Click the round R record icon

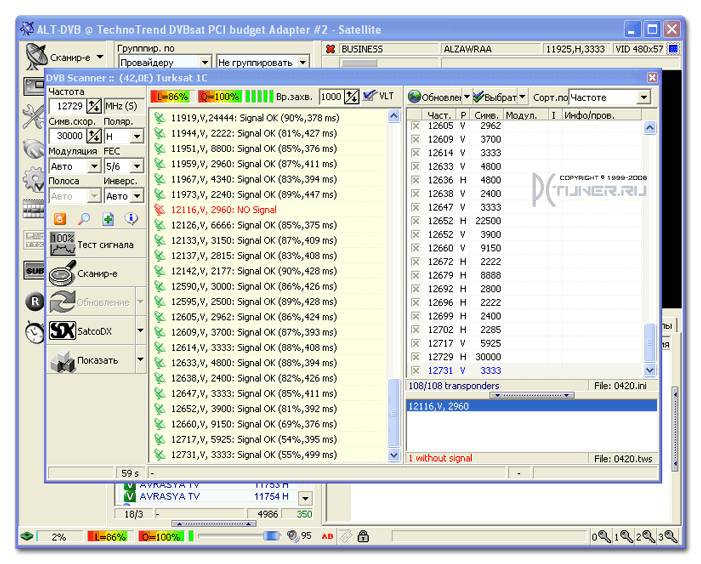(x=35, y=302)
